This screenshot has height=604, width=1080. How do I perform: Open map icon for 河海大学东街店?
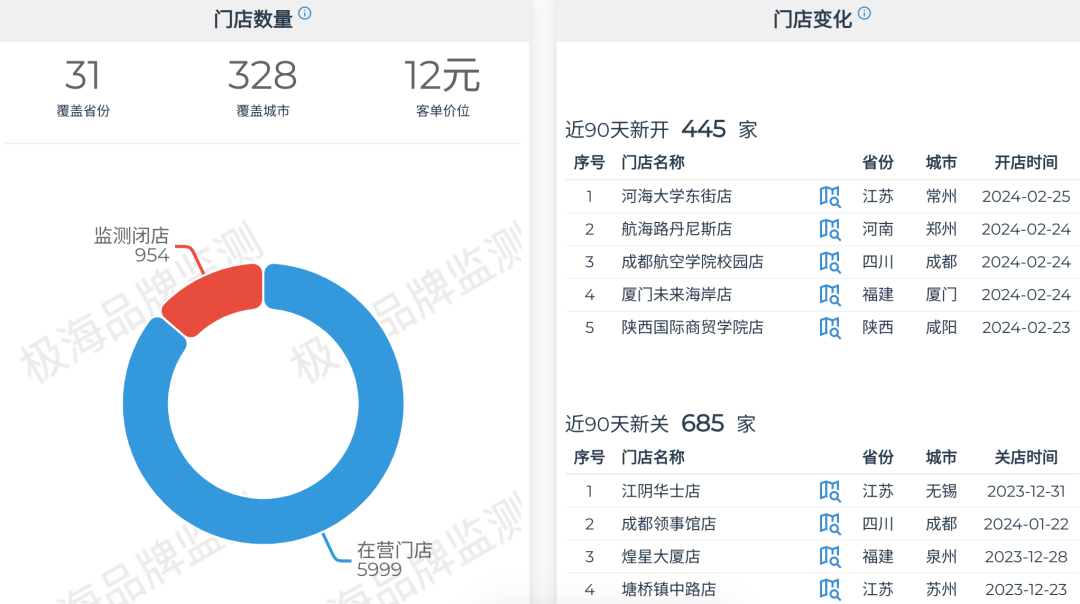point(830,196)
